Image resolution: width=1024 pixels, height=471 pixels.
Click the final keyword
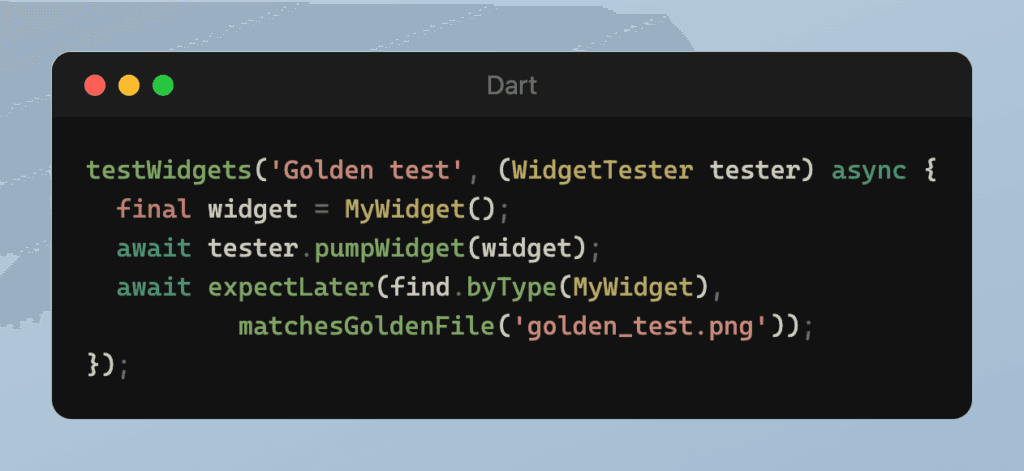(155, 210)
